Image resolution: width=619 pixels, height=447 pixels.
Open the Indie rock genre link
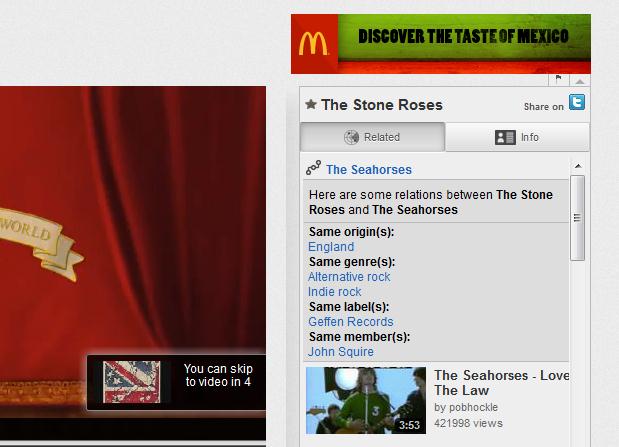pos(334,292)
